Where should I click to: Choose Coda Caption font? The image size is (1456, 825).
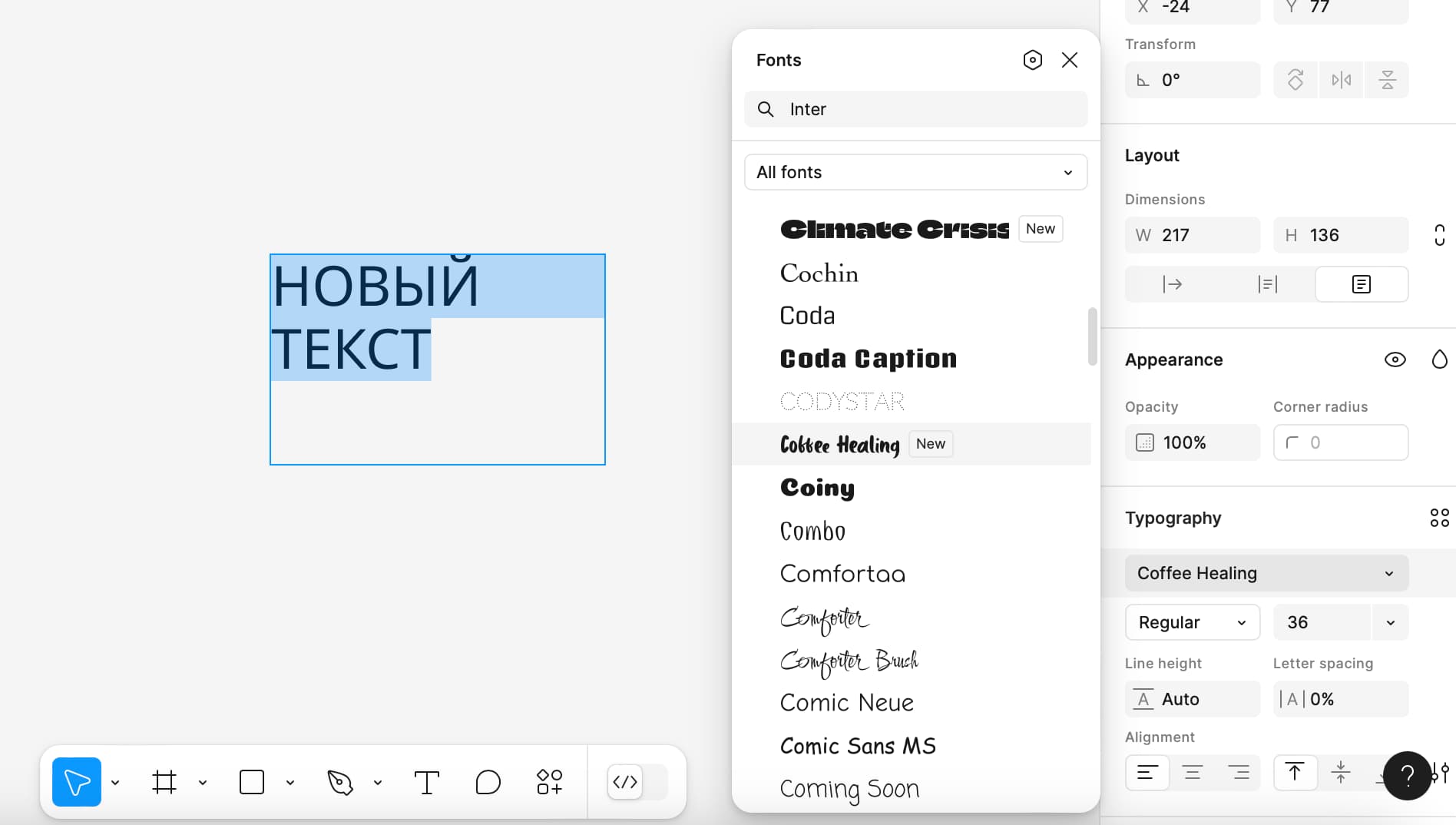(x=912, y=359)
